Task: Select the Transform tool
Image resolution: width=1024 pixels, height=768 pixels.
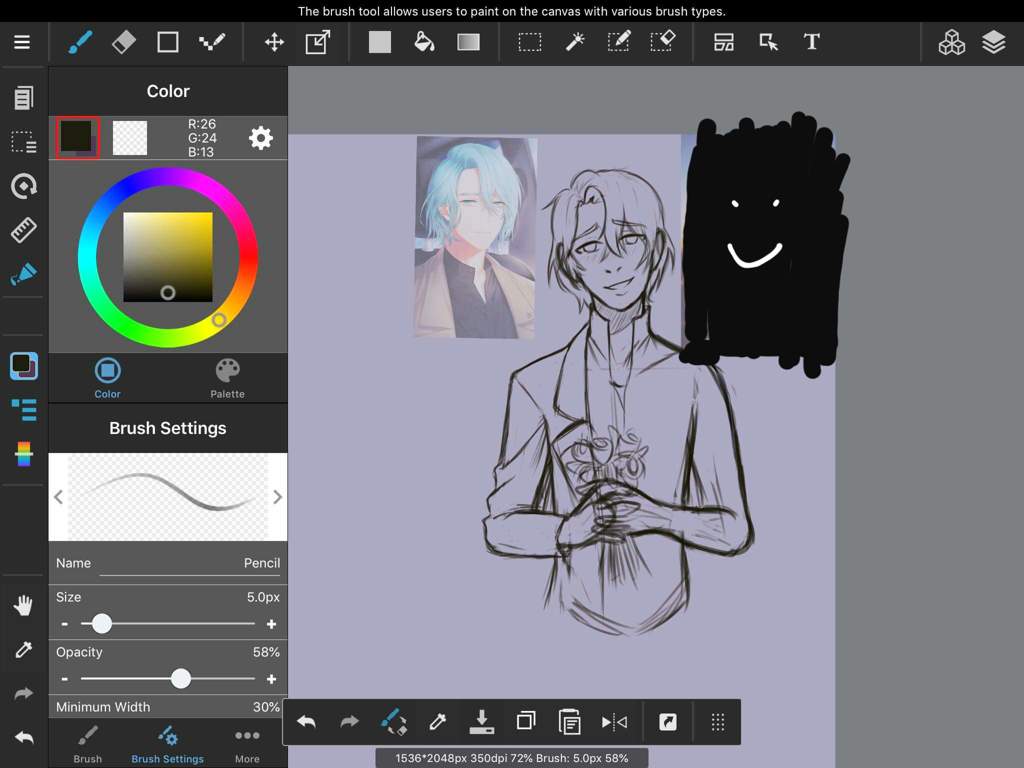Action: pos(318,42)
